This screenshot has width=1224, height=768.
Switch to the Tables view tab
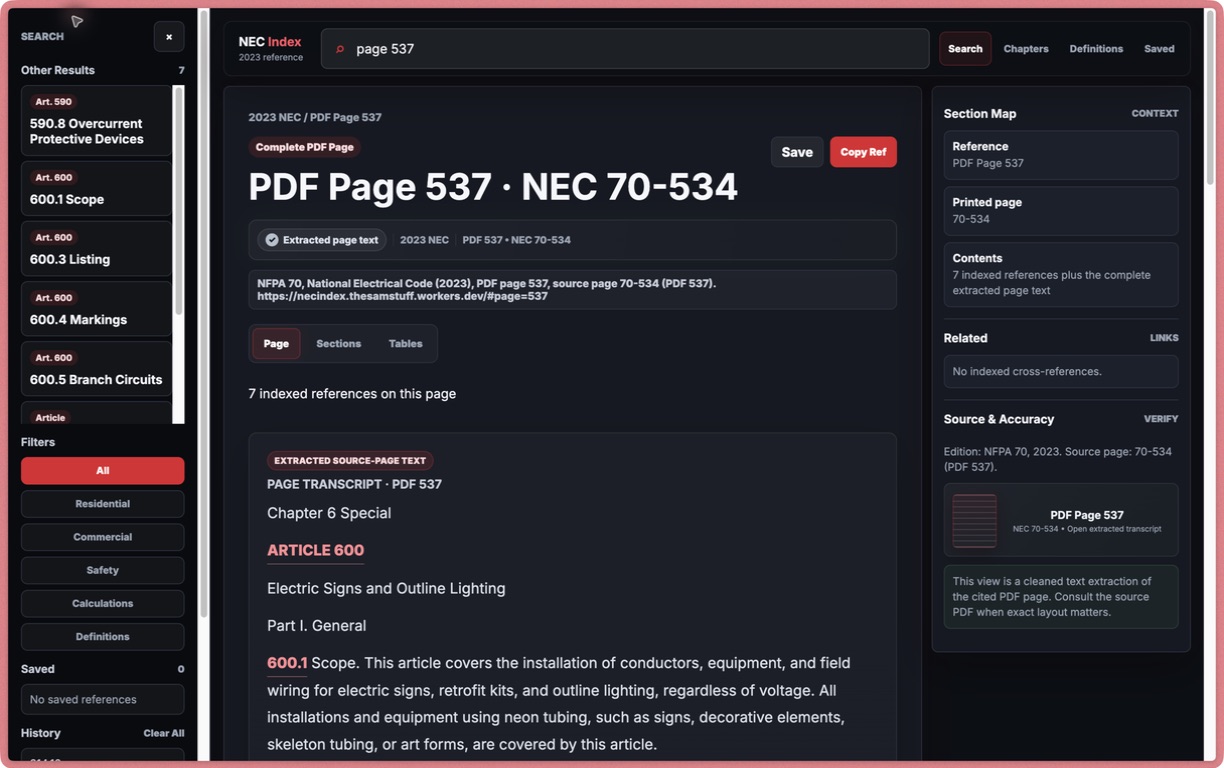pos(405,344)
